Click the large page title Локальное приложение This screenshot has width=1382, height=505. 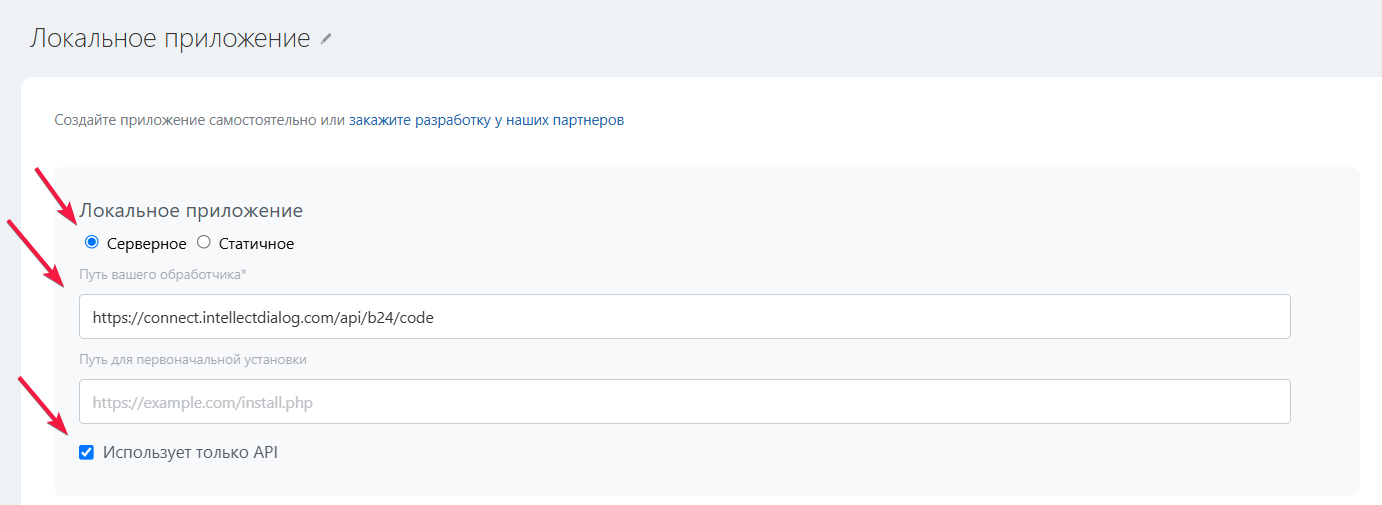170,39
